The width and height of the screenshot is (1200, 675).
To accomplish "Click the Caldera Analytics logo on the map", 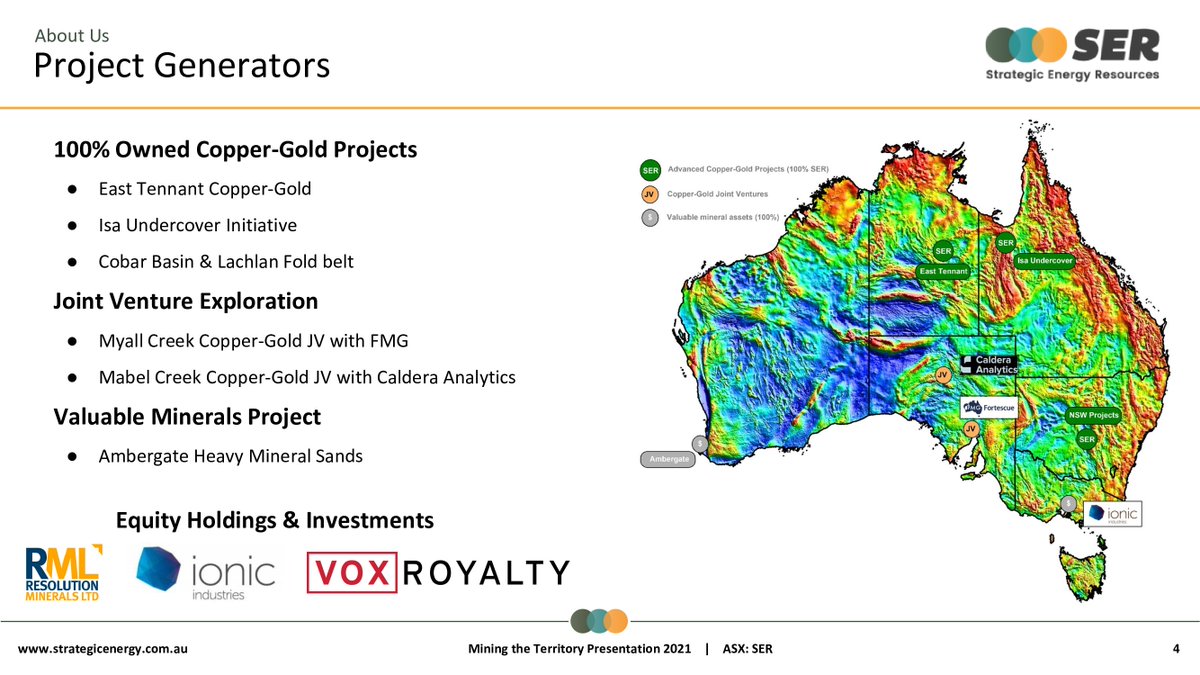I will click(989, 364).
